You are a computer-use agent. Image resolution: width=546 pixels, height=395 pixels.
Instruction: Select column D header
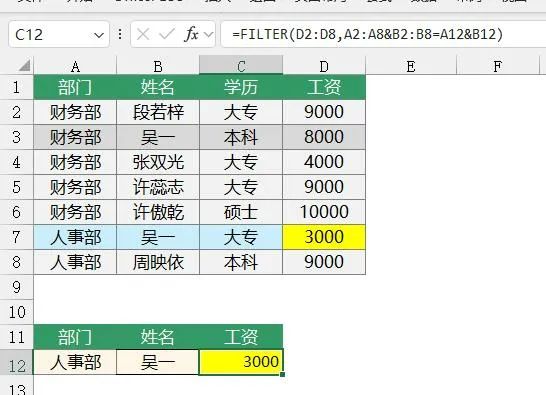pyautogui.click(x=324, y=66)
